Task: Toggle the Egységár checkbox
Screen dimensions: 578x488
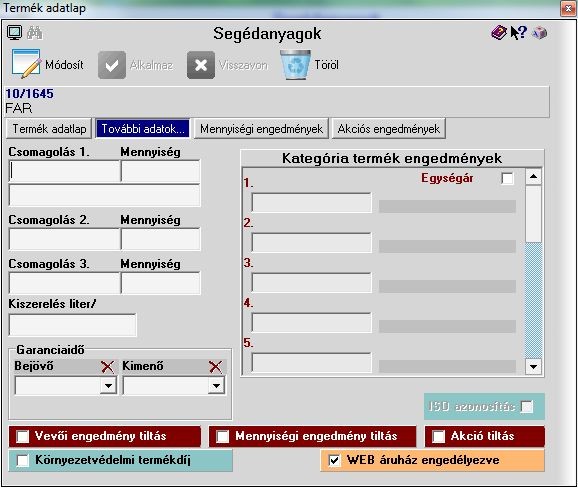Action: pyautogui.click(x=507, y=178)
